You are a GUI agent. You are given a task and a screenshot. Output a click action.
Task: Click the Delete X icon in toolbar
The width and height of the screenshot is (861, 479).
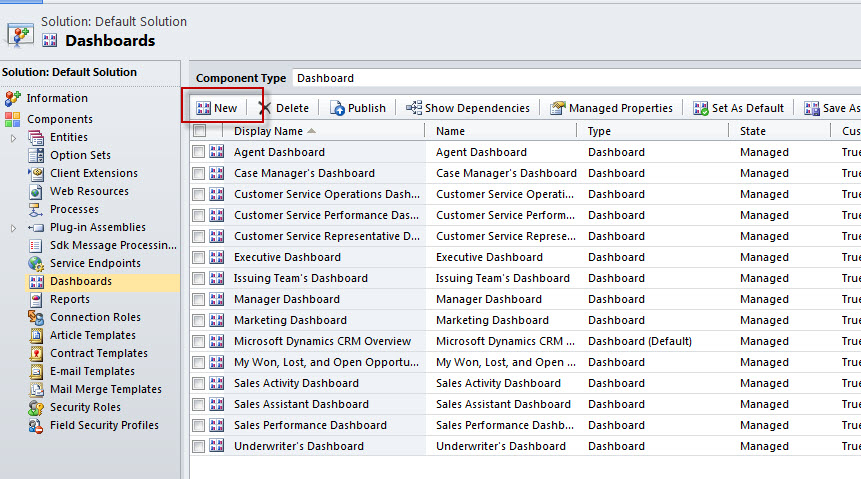click(265, 108)
